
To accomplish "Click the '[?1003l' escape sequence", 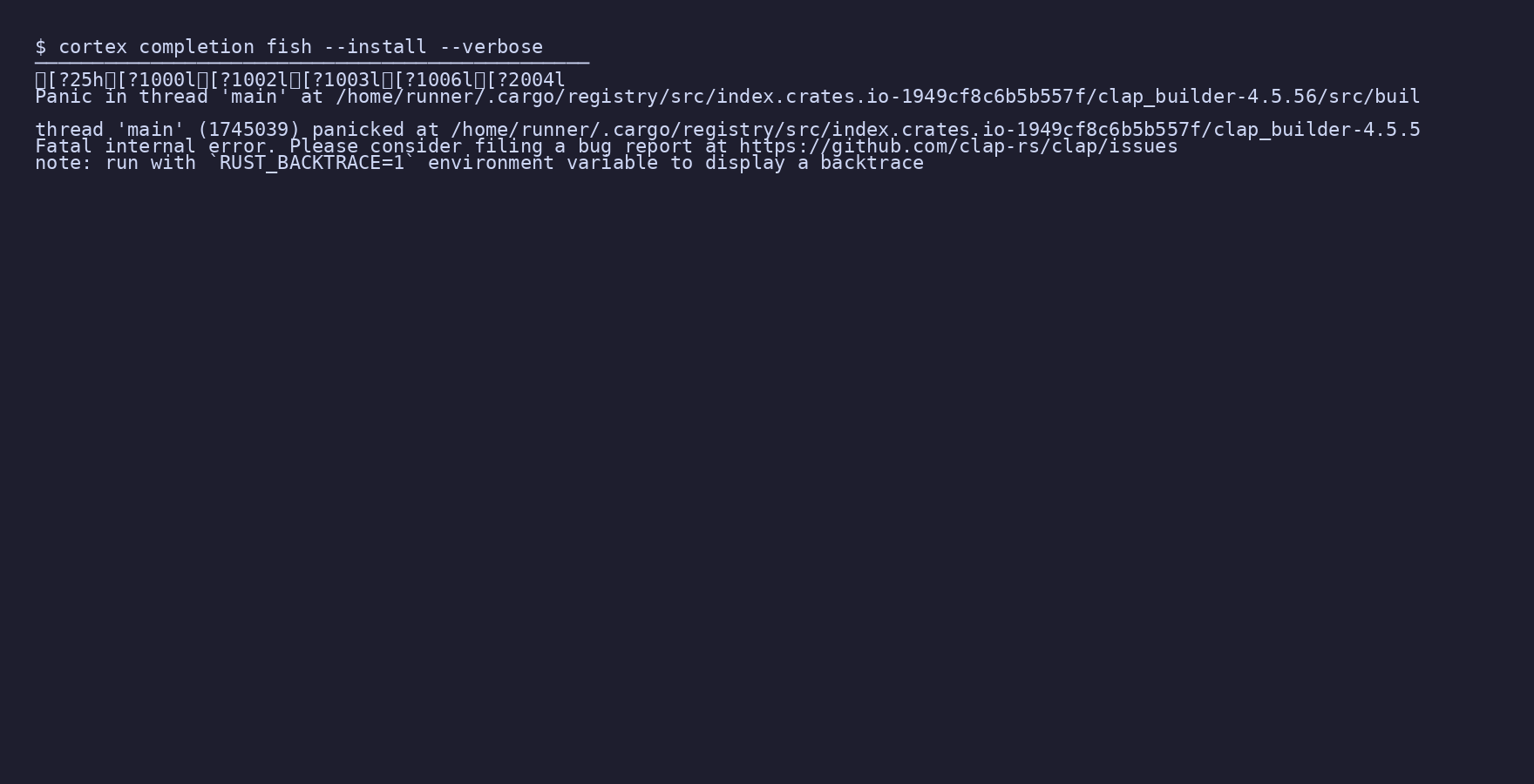I will pos(341,80).
